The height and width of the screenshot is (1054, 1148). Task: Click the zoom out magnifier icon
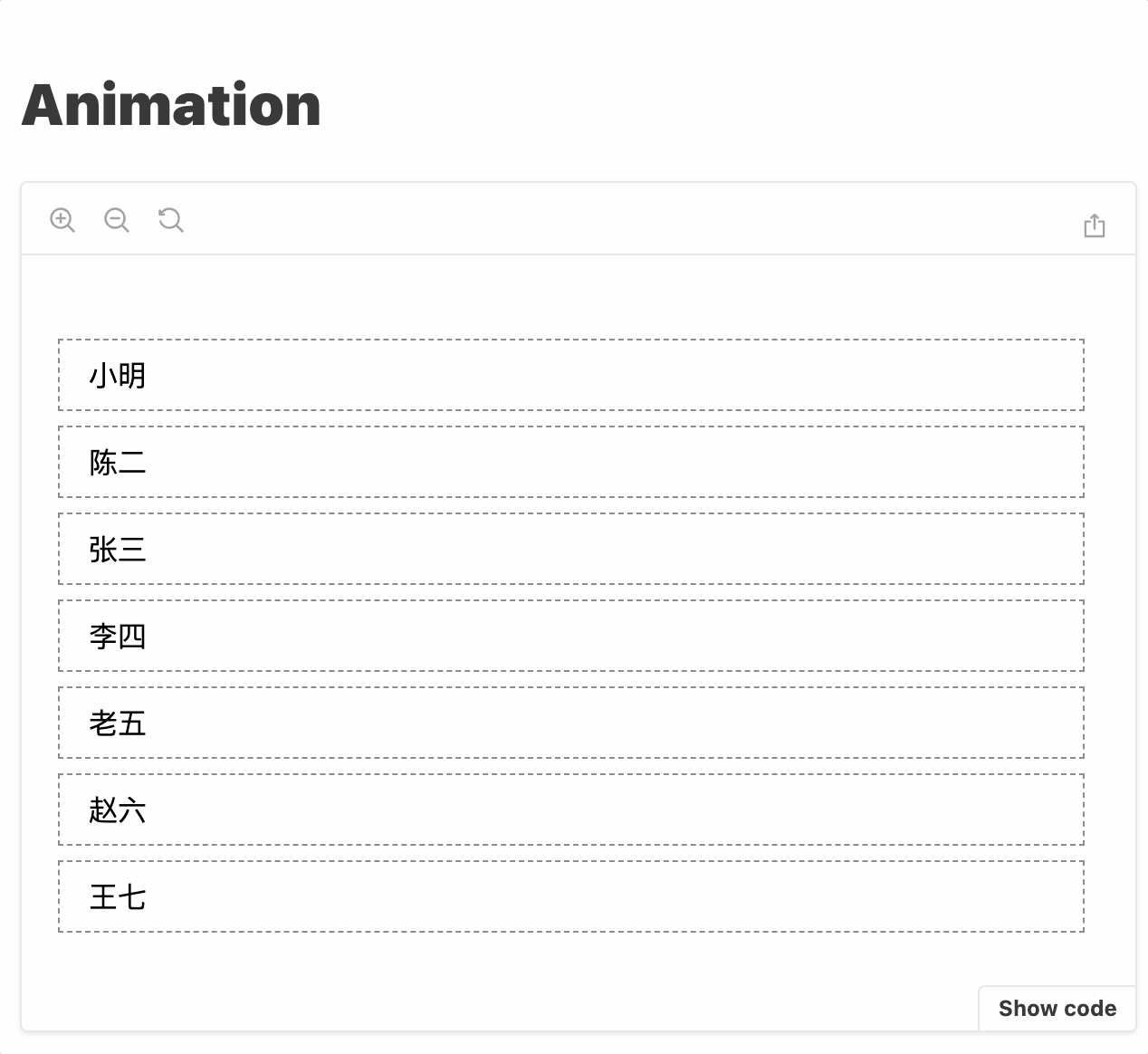click(117, 220)
